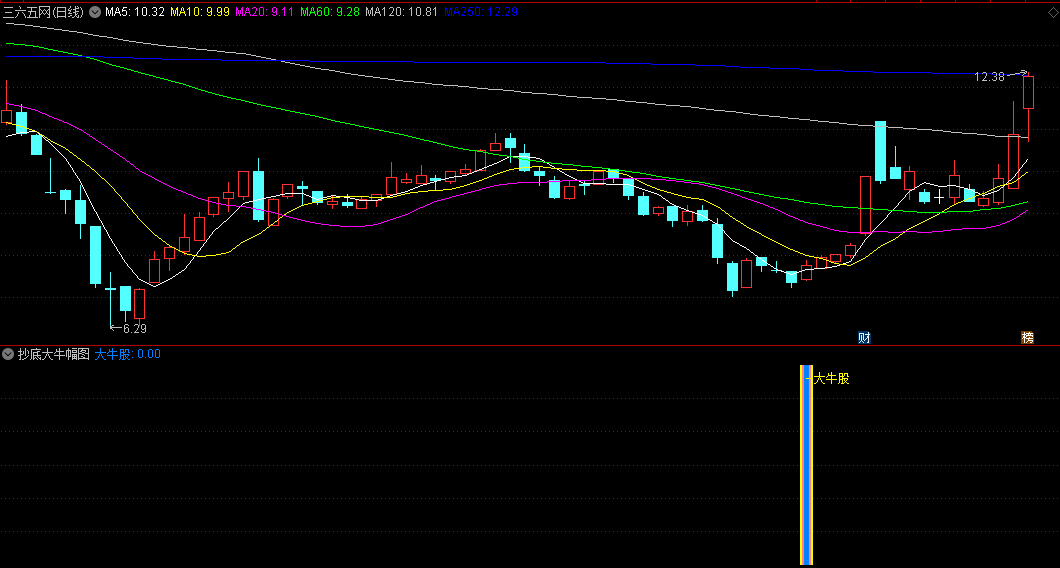Click the 抄底大牛幅图 indicator name

pyautogui.click(x=53, y=354)
